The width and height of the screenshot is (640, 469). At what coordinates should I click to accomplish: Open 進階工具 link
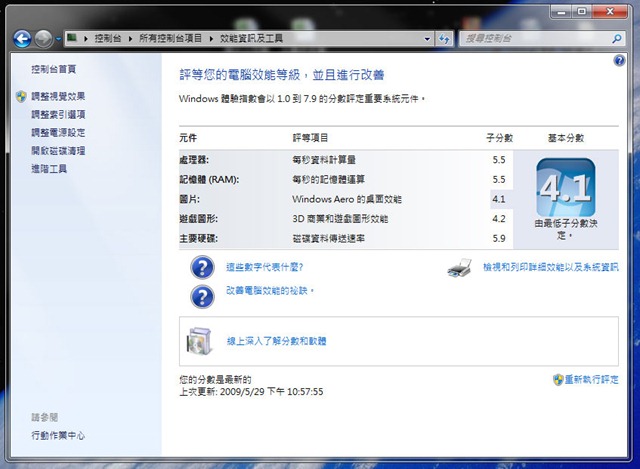point(49,169)
